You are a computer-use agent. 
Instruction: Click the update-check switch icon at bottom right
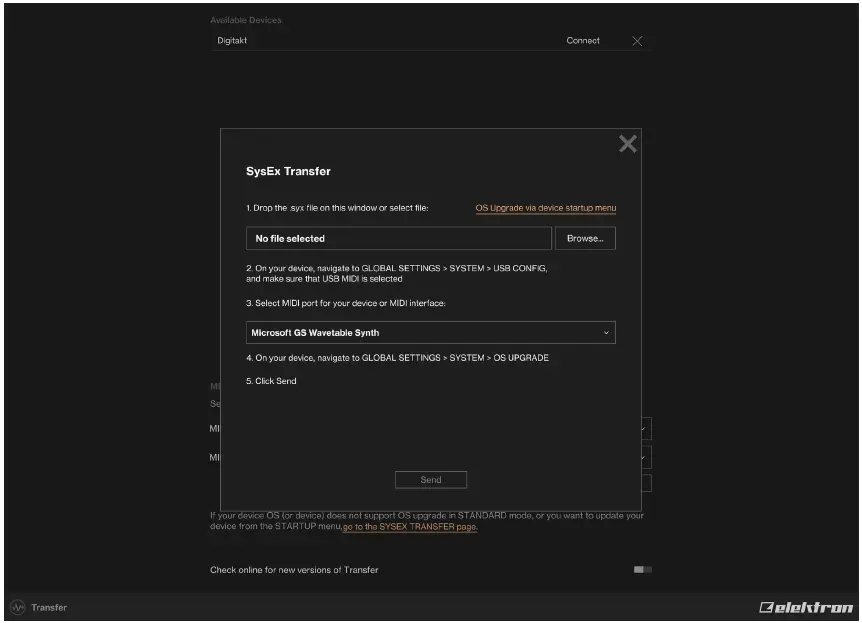(x=643, y=569)
